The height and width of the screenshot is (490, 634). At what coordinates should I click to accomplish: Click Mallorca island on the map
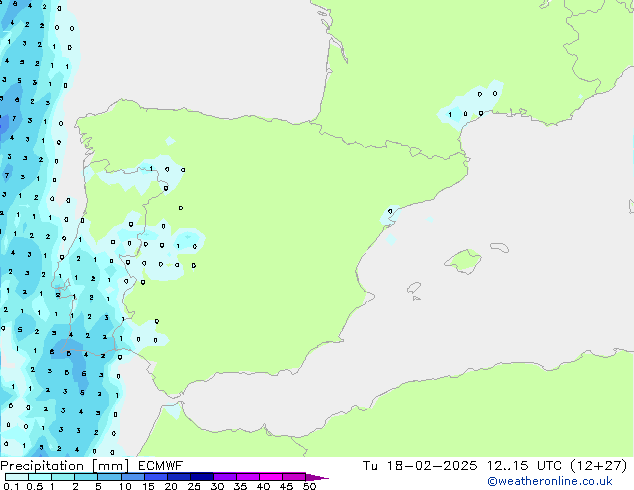[x=463, y=261]
